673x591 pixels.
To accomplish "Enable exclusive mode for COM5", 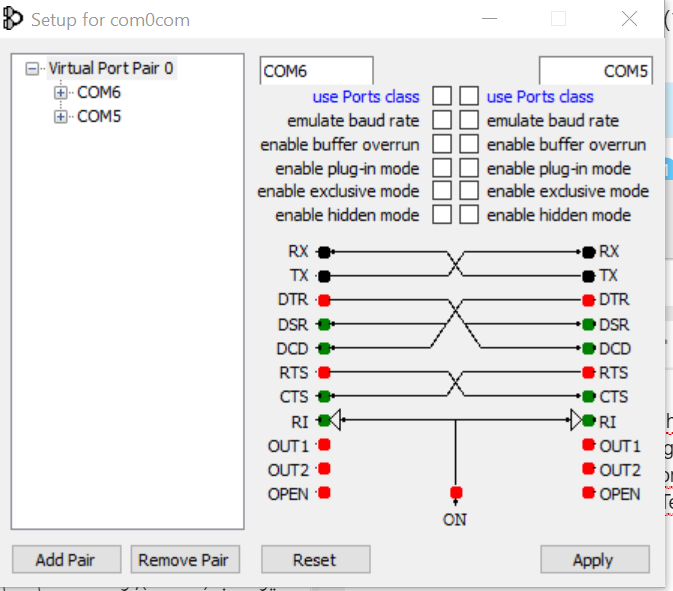I will click(469, 191).
